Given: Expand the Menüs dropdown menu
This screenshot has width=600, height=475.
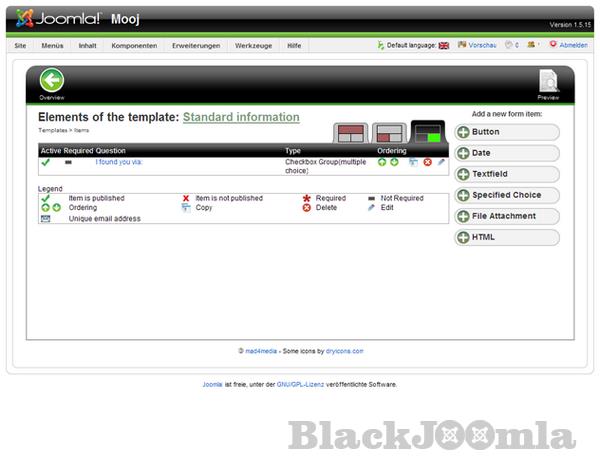Looking at the screenshot, I should pos(53,46).
